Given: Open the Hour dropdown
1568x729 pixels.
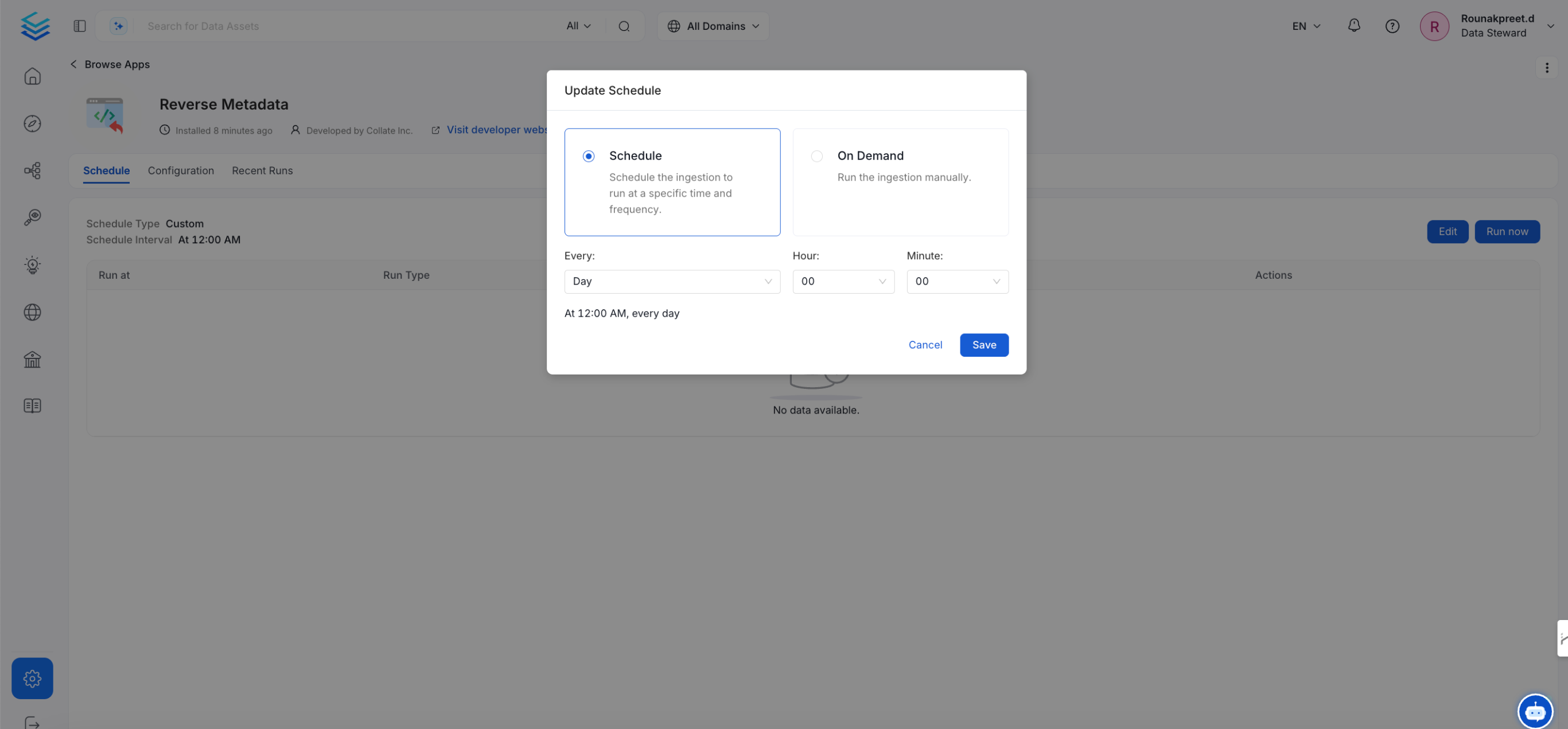Looking at the screenshot, I should 843,281.
